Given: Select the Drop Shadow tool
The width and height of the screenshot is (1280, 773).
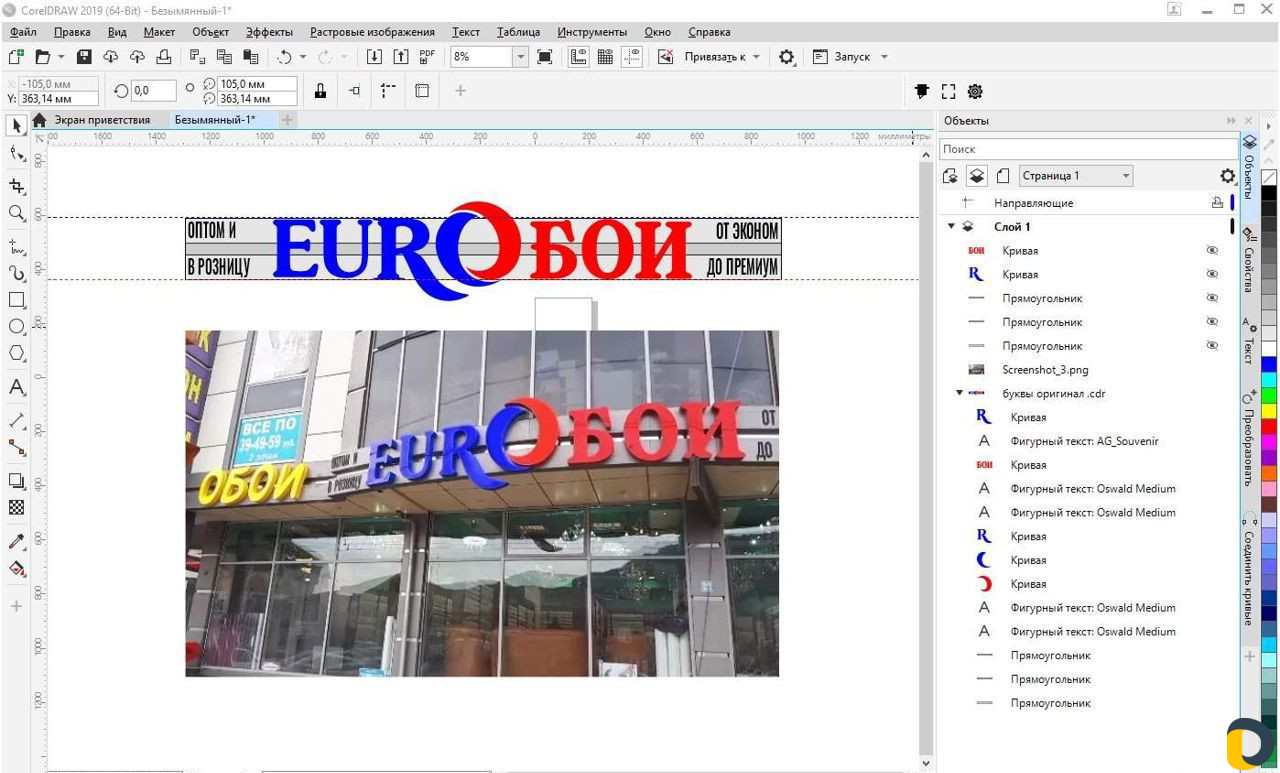Looking at the screenshot, I should click(16, 481).
